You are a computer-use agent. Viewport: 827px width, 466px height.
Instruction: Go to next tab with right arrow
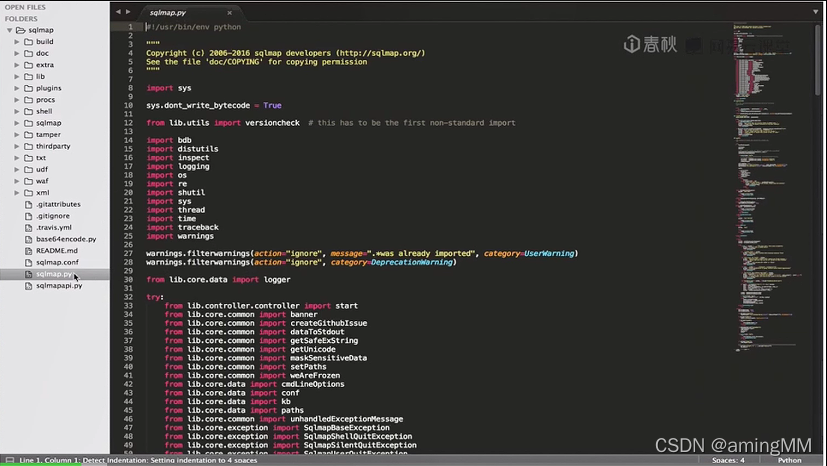tap(128, 12)
